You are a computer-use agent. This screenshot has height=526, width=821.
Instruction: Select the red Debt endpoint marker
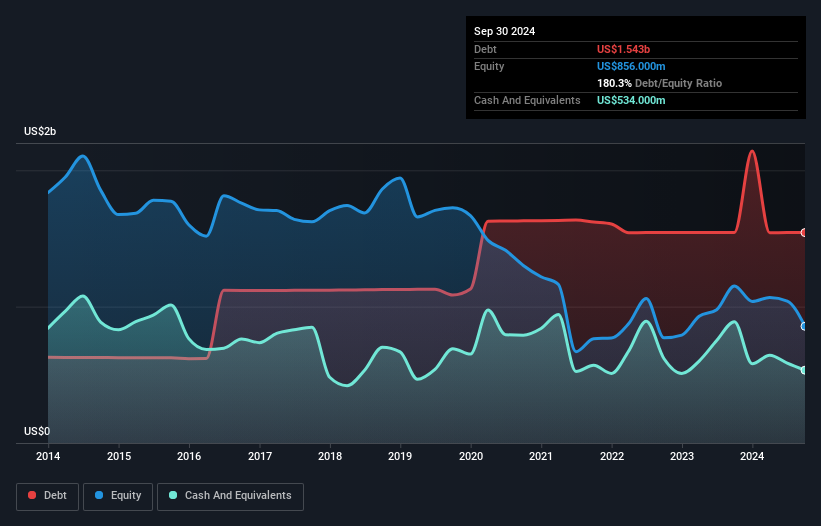point(804,232)
